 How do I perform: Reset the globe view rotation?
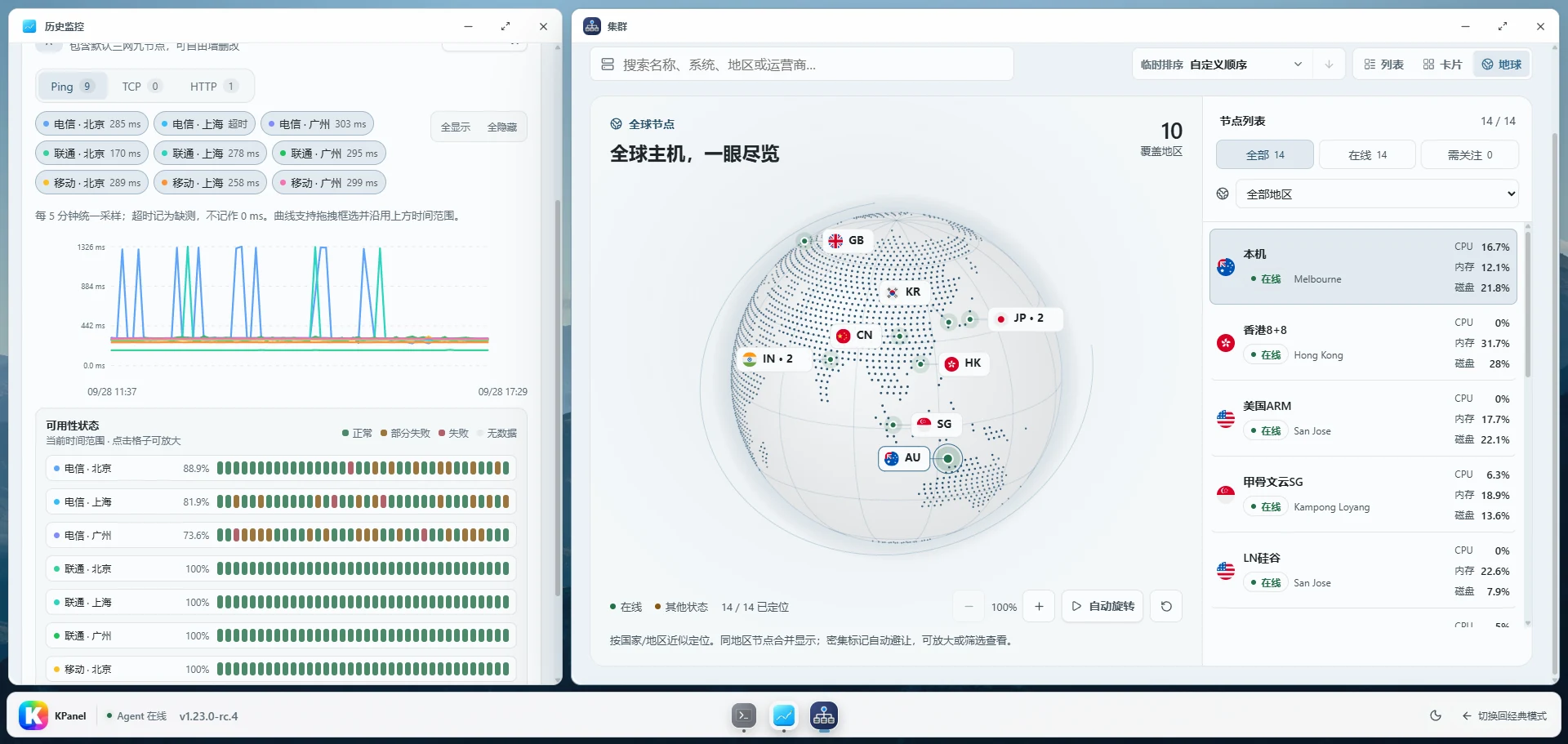pos(1166,607)
